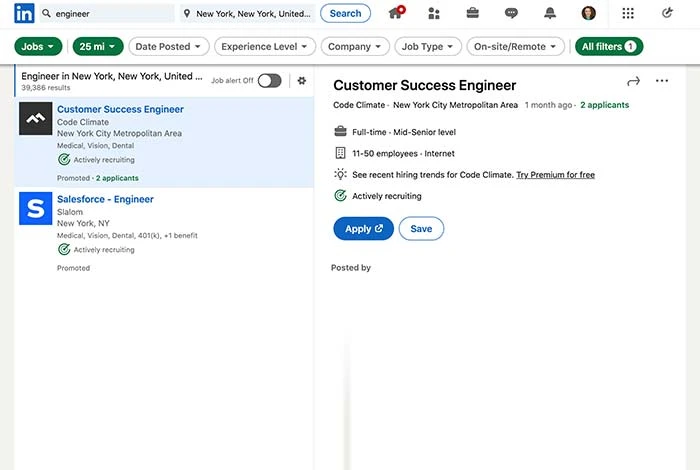Apply to Customer Success Engineer job

click(x=363, y=229)
